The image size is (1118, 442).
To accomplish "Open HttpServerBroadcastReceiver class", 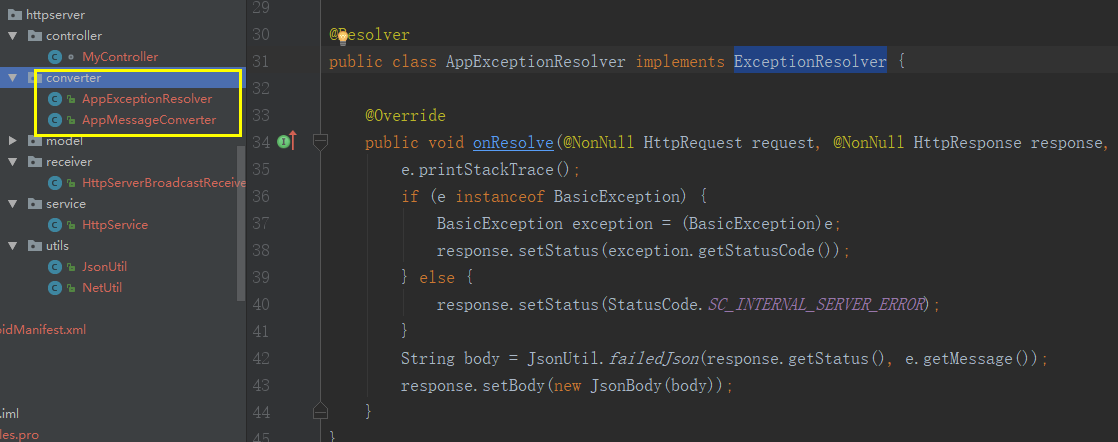I will point(164,183).
